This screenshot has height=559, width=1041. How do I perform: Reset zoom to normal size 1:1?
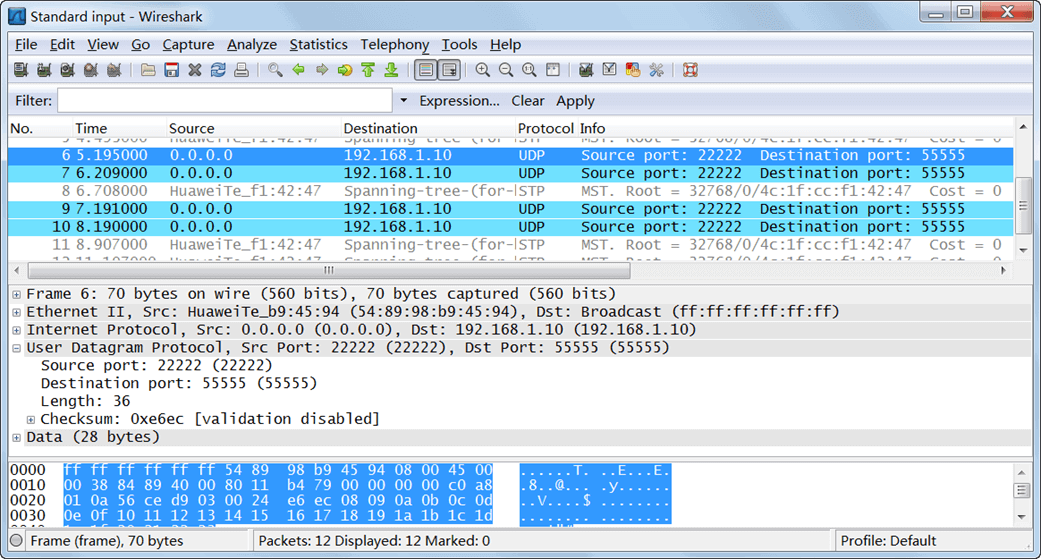529,70
